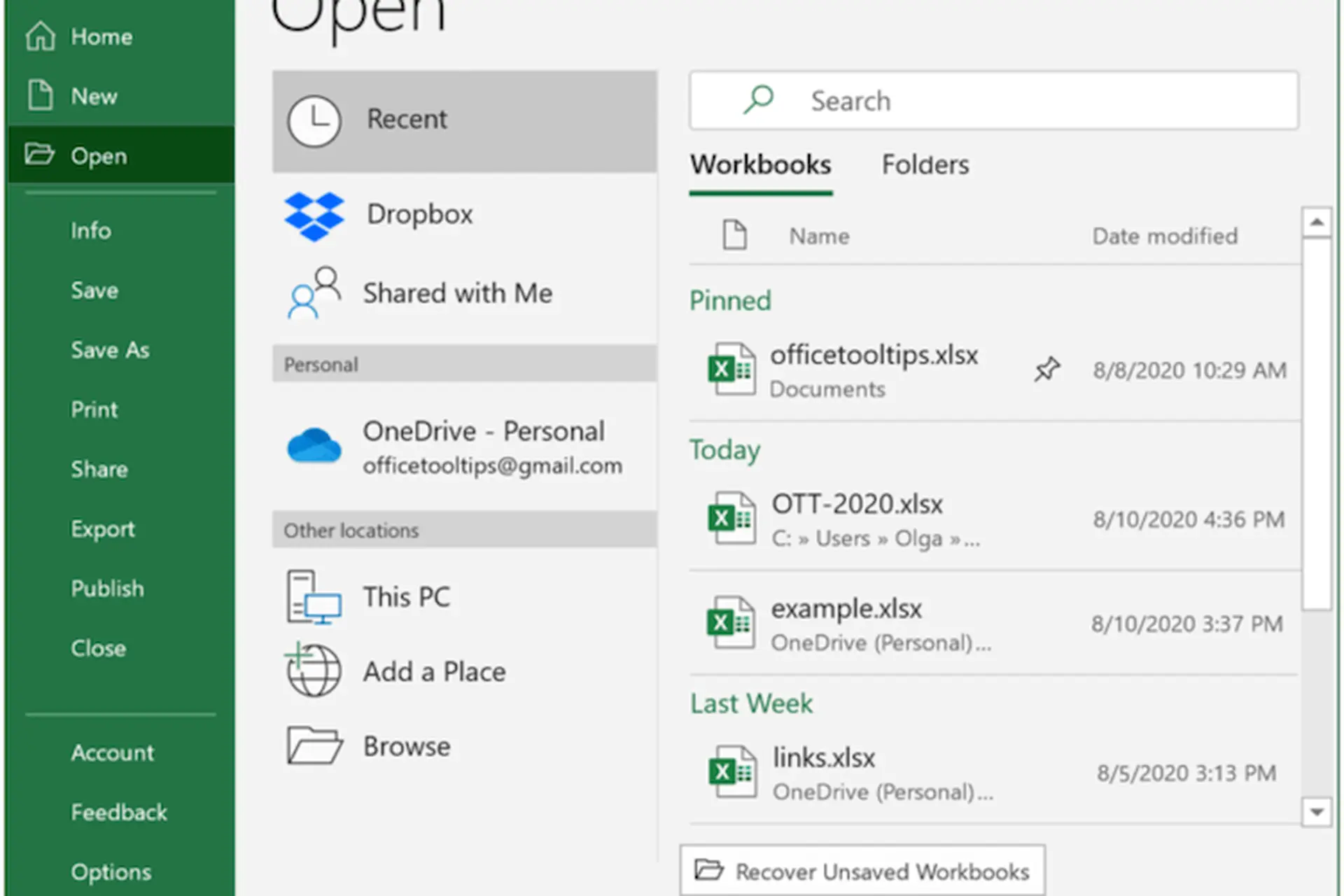Click the OneDrive cloud icon
The height and width of the screenshot is (896, 1344).
click(314, 446)
